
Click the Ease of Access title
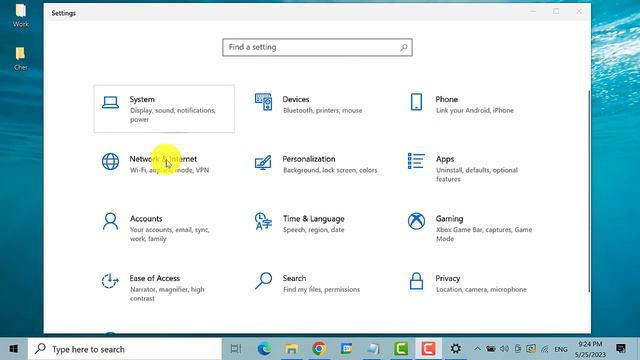(x=155, y=278)
